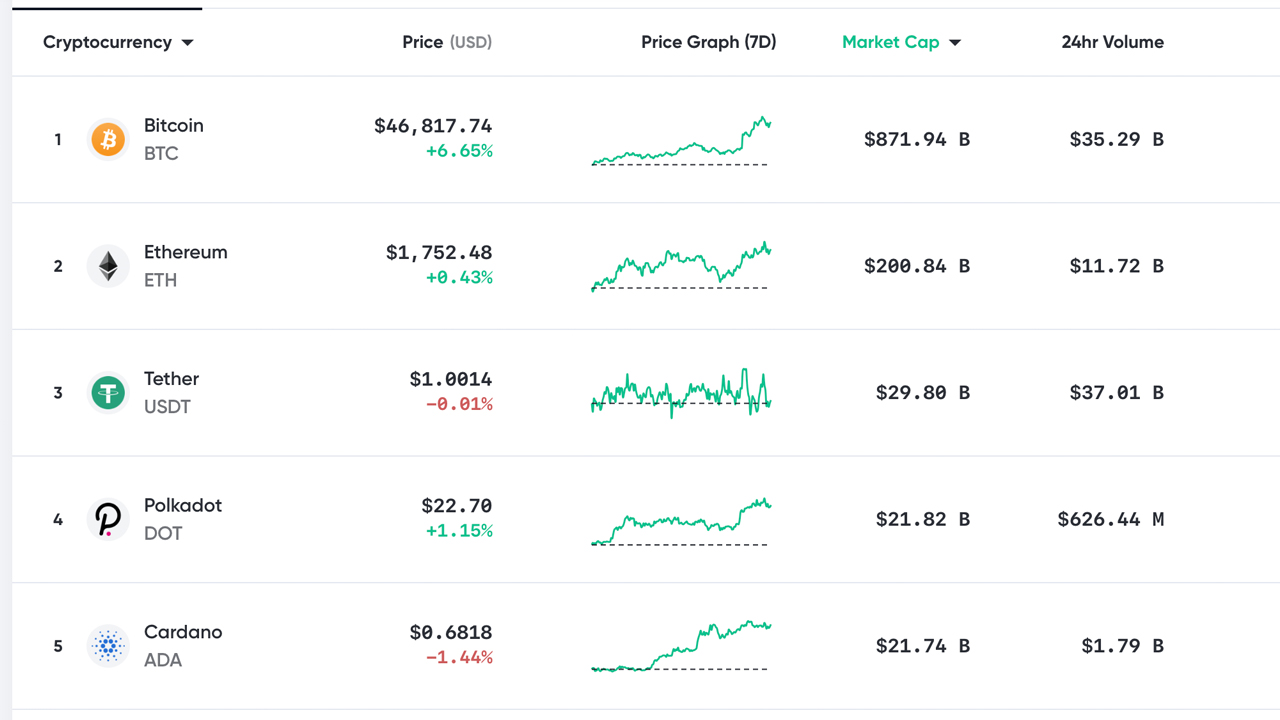Toggle the Market Cap sort arrow
The image size is (1280, 720).
955,43
